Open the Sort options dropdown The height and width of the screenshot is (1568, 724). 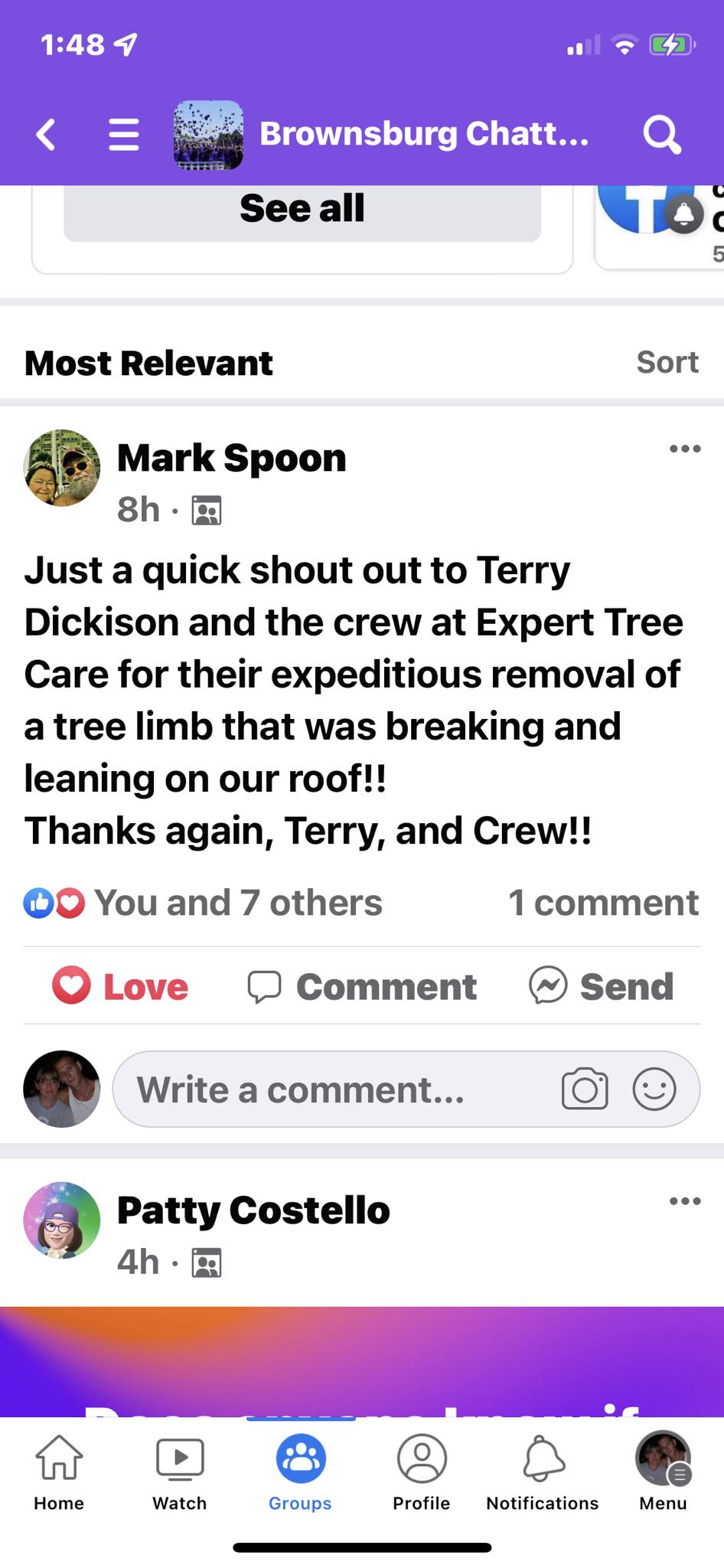667,362
